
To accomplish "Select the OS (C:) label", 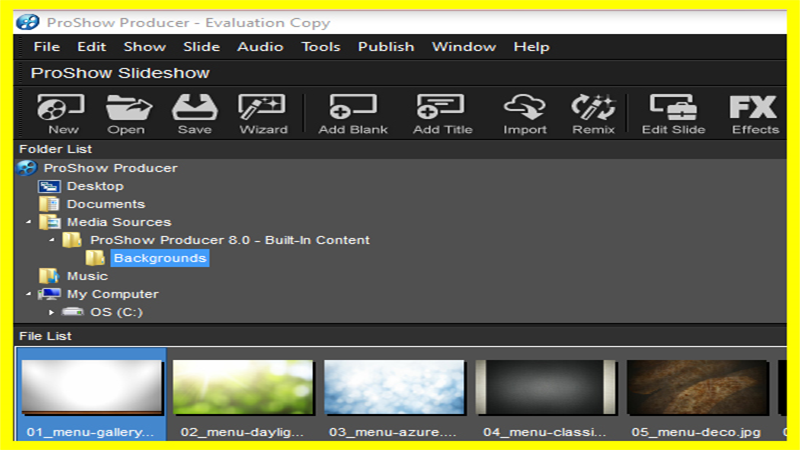I will coord(116,312).
